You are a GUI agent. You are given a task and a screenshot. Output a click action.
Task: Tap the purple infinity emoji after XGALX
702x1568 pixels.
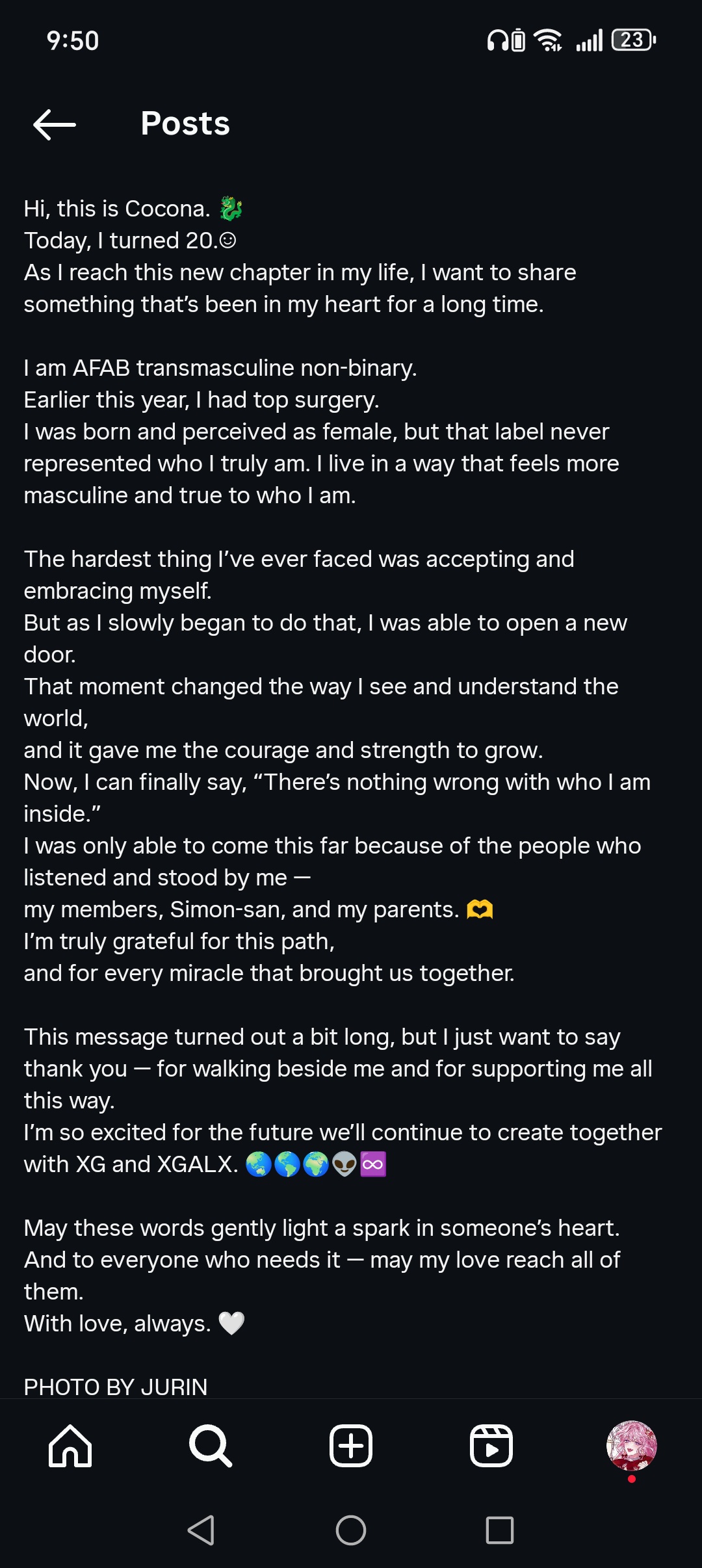point(373,1164)
